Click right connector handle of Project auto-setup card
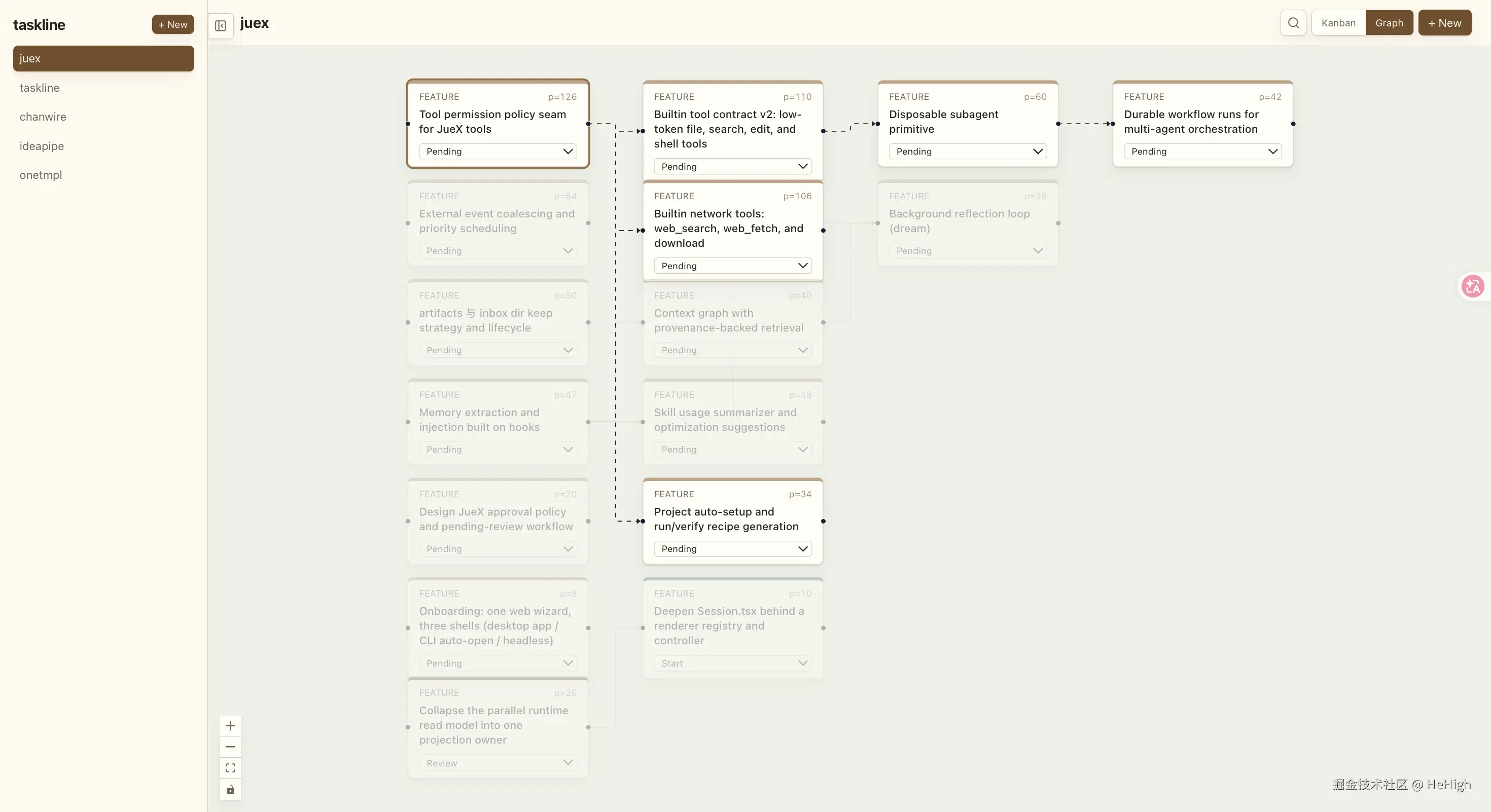The image size is (1491, 812). (823, 521)
